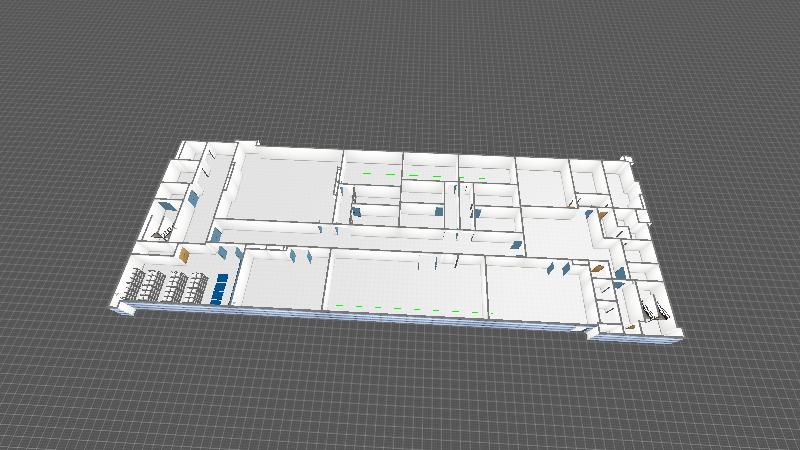Select the green dashed line in top-center room
This screenshot has height=450, width=800.
[x=420, y=176]
